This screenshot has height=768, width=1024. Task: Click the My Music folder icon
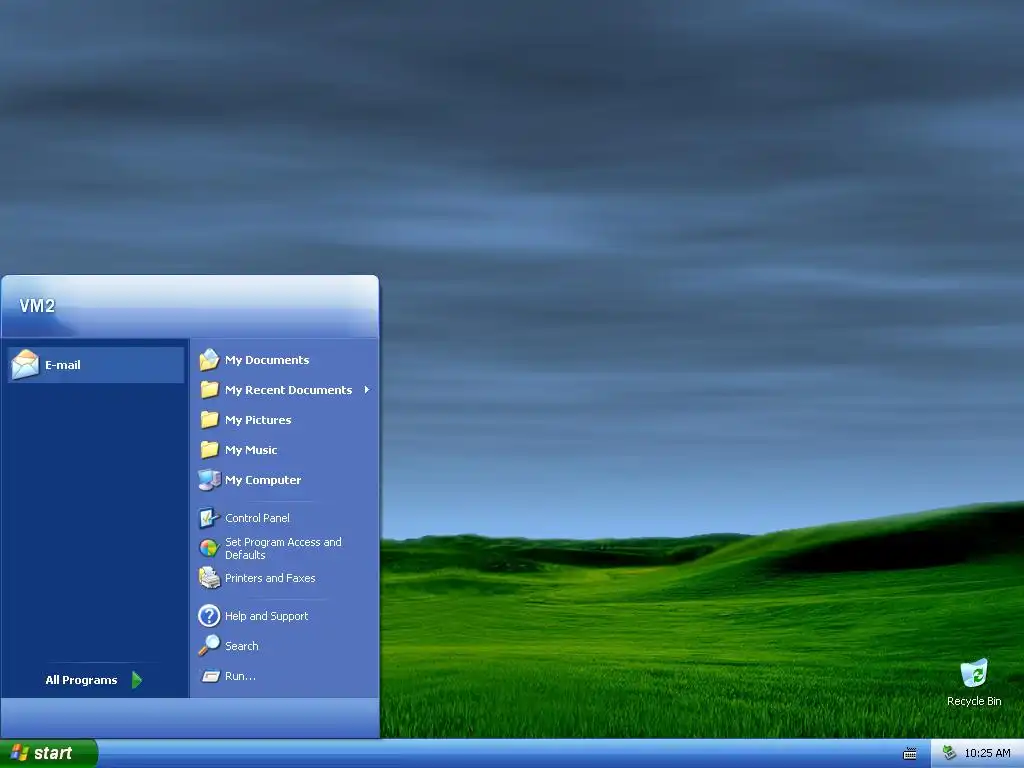(209, 450)
